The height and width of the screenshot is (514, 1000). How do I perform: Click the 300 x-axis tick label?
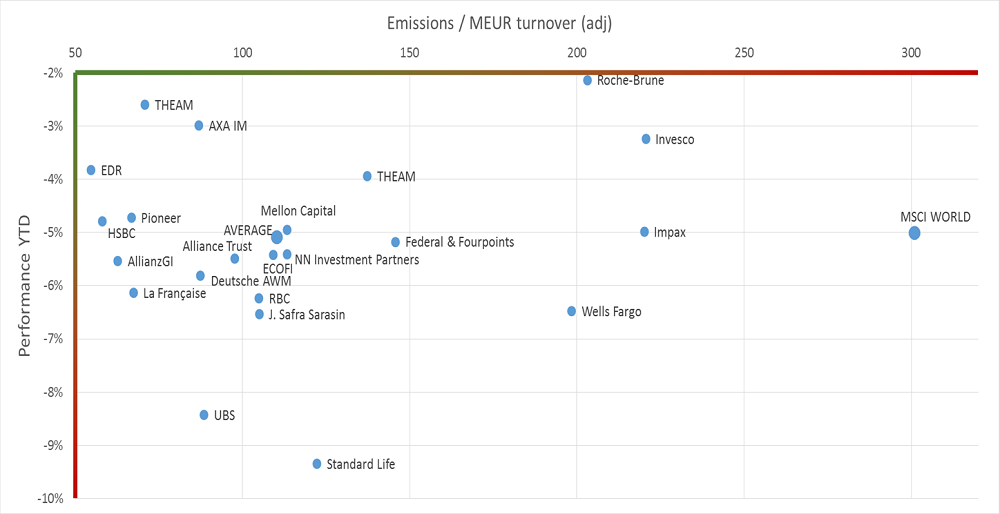911,51
